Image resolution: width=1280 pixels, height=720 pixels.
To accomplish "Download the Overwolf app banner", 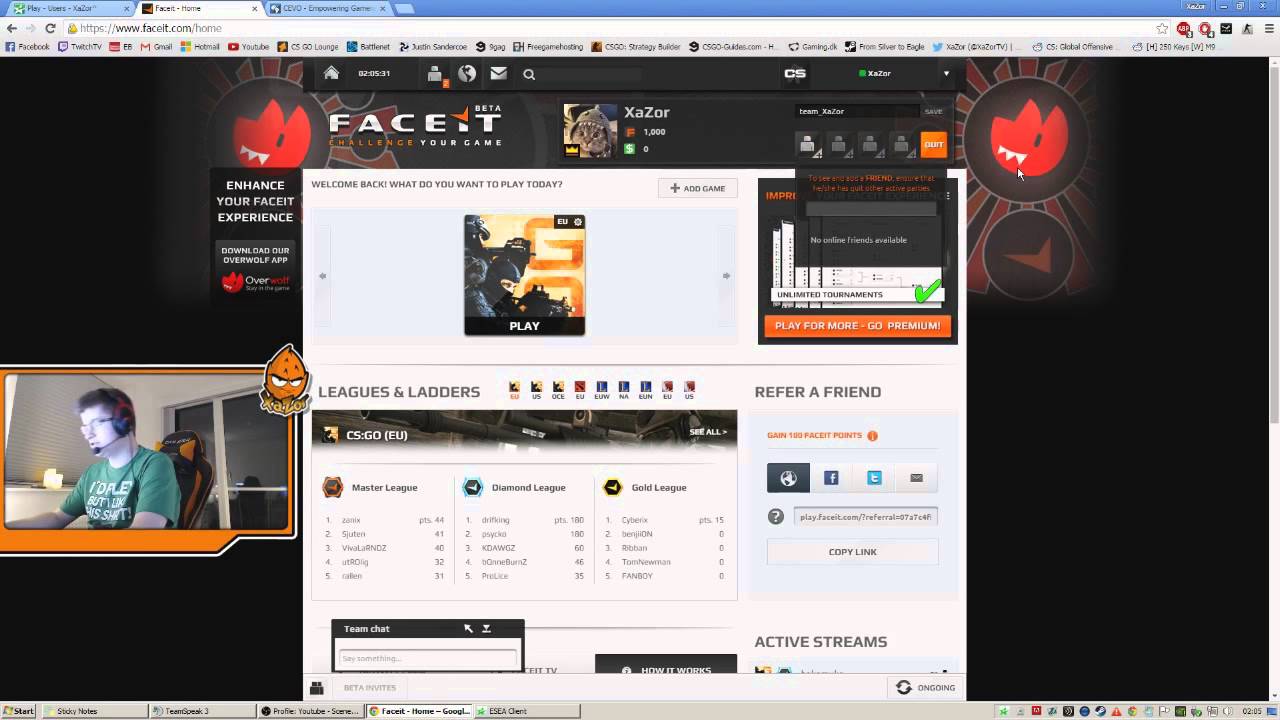I will (255, 267).
